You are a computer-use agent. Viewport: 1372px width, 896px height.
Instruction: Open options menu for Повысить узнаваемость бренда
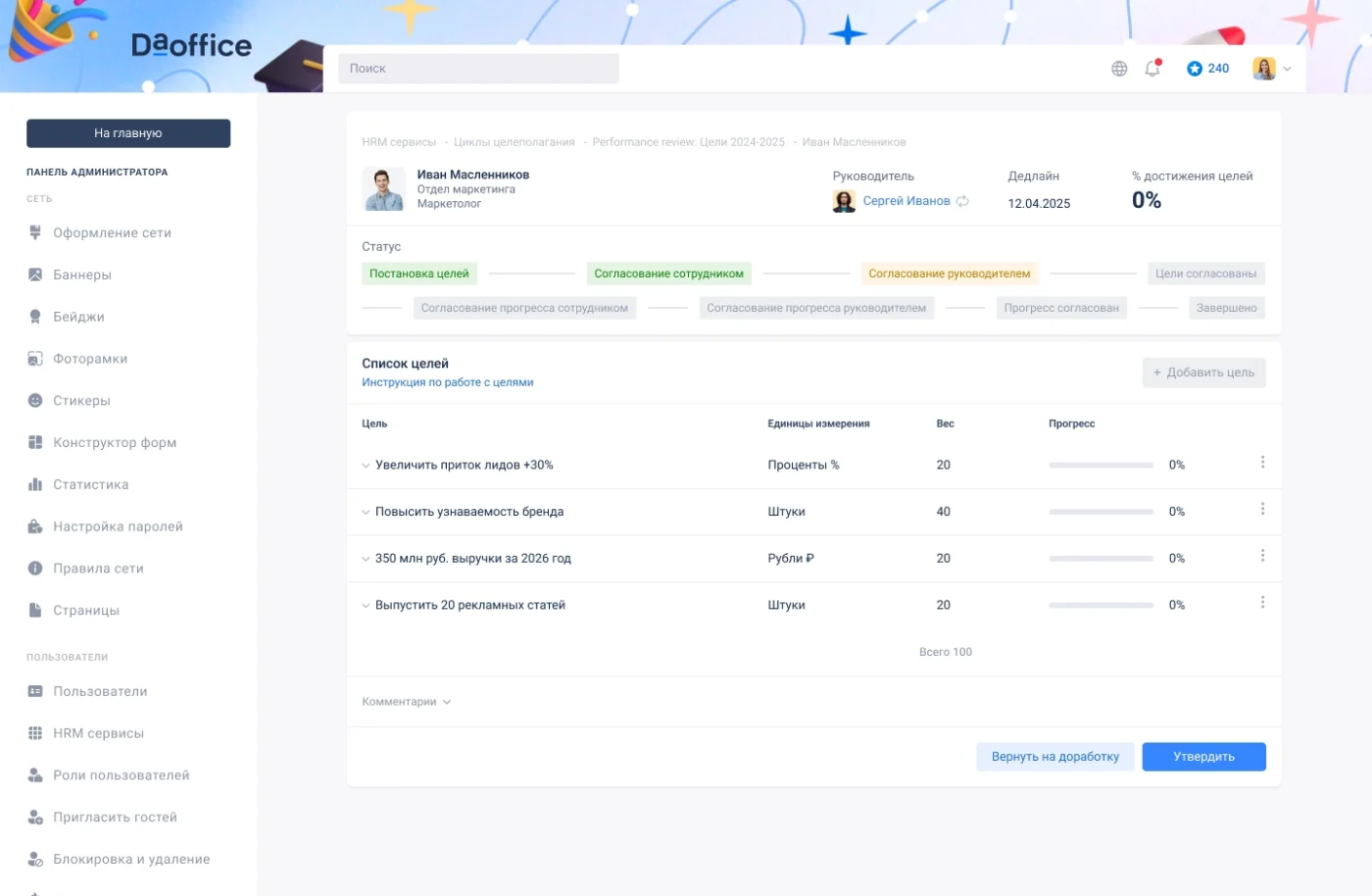pyautogui.click(x=1262, y=509)
